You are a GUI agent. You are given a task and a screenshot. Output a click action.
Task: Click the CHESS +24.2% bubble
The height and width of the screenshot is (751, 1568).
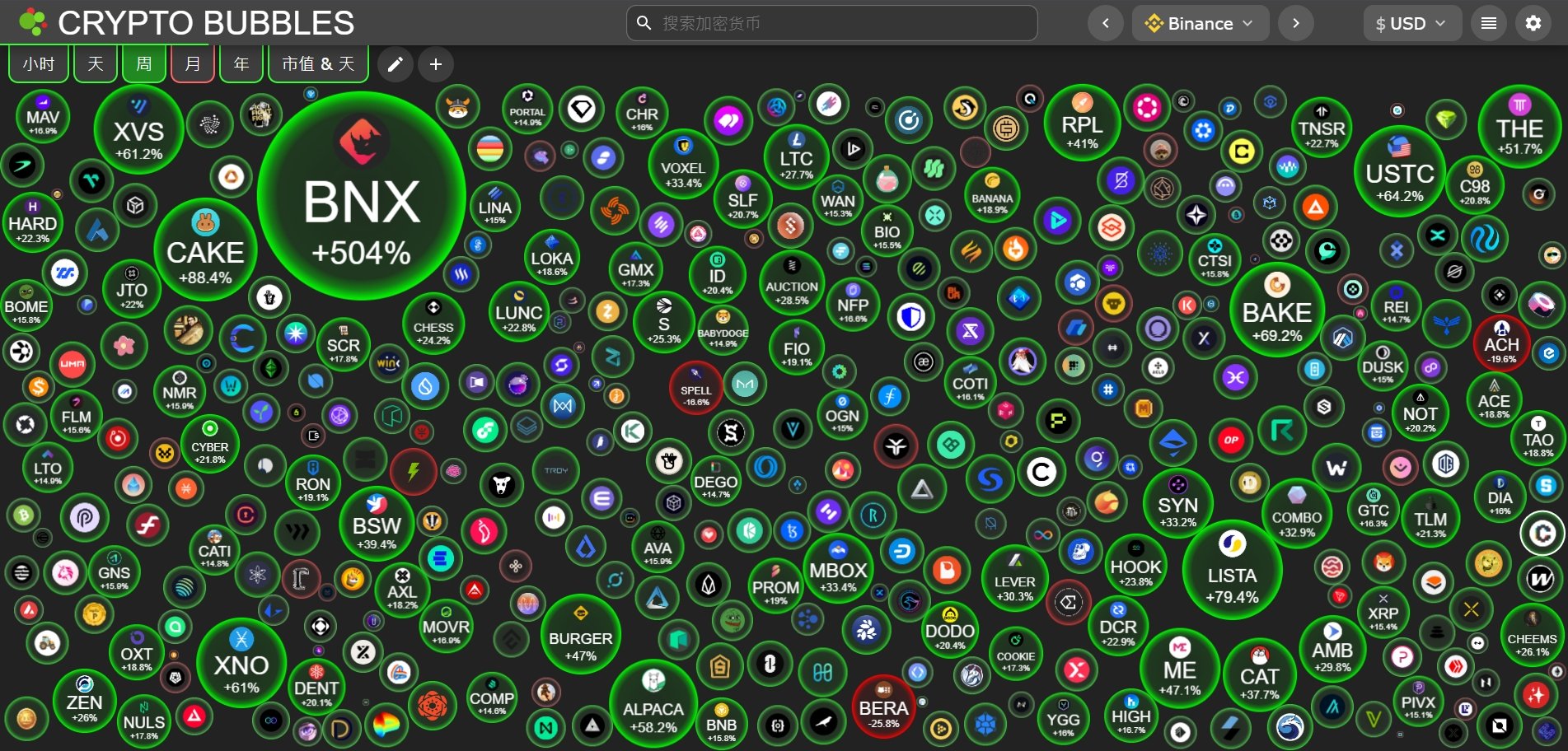[x=433, y=324]
